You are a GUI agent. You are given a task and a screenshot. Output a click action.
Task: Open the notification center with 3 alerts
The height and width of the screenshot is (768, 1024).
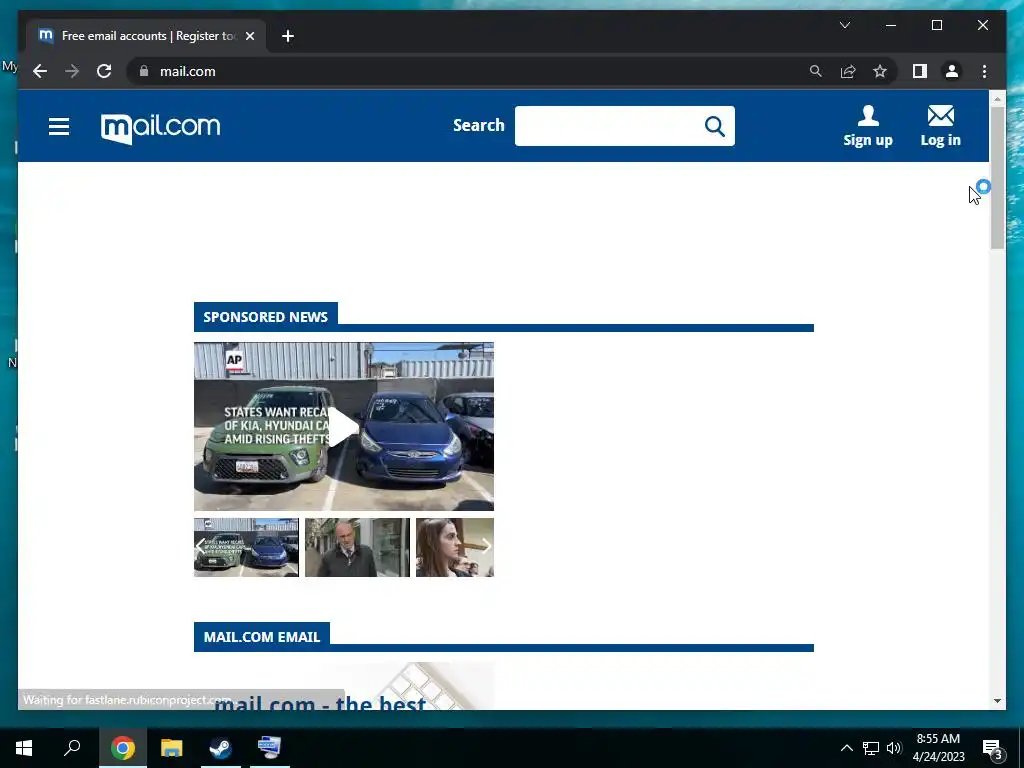993,749
